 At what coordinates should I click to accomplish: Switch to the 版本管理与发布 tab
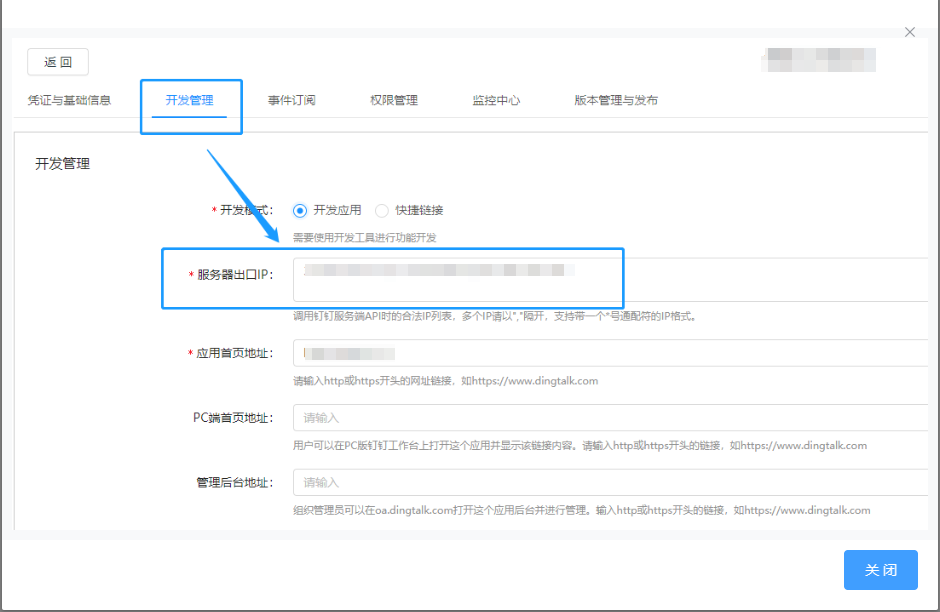pos(616,100)
